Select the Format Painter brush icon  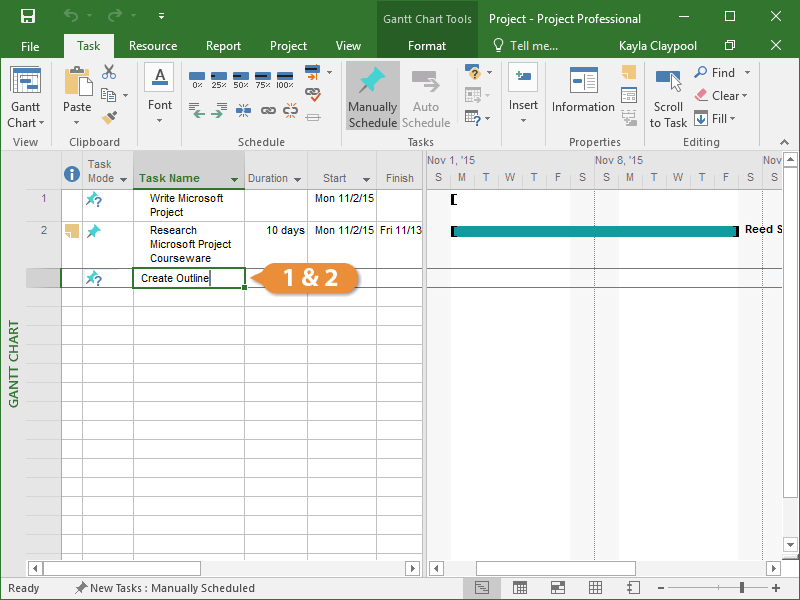(109, 118)
